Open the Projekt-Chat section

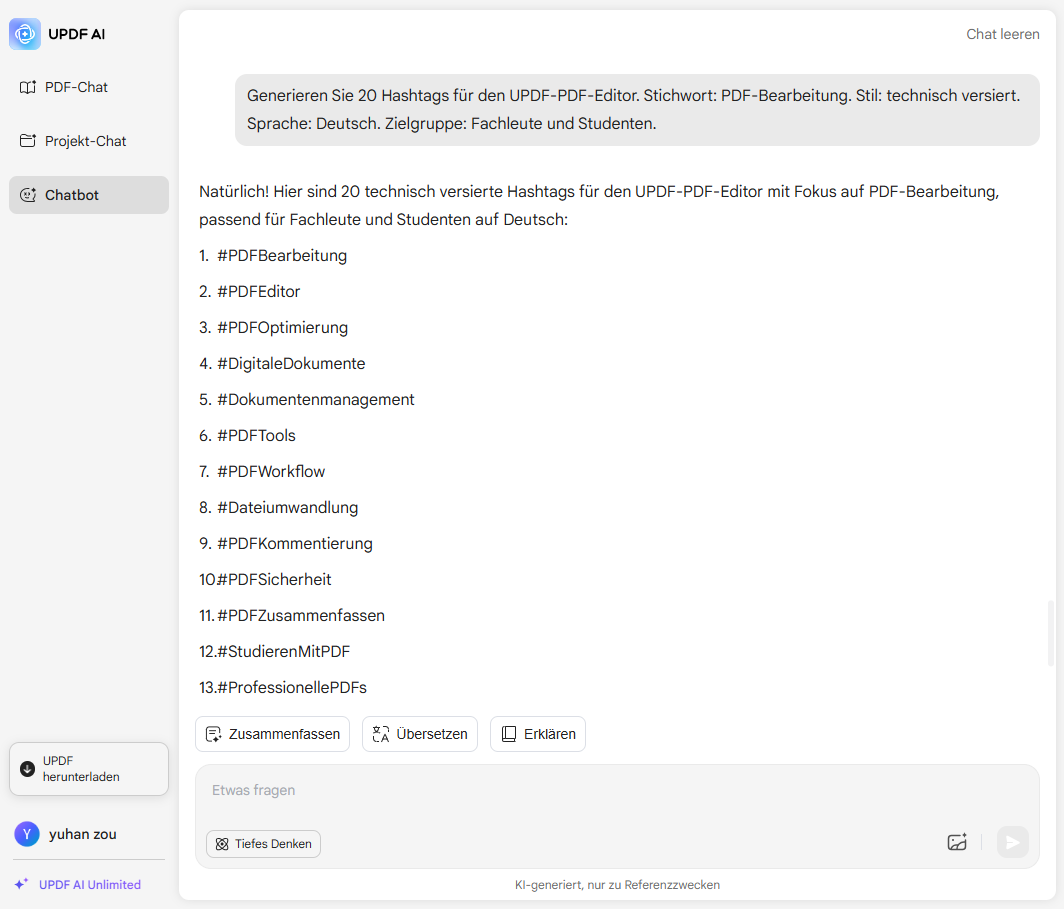tap(89, 141)
